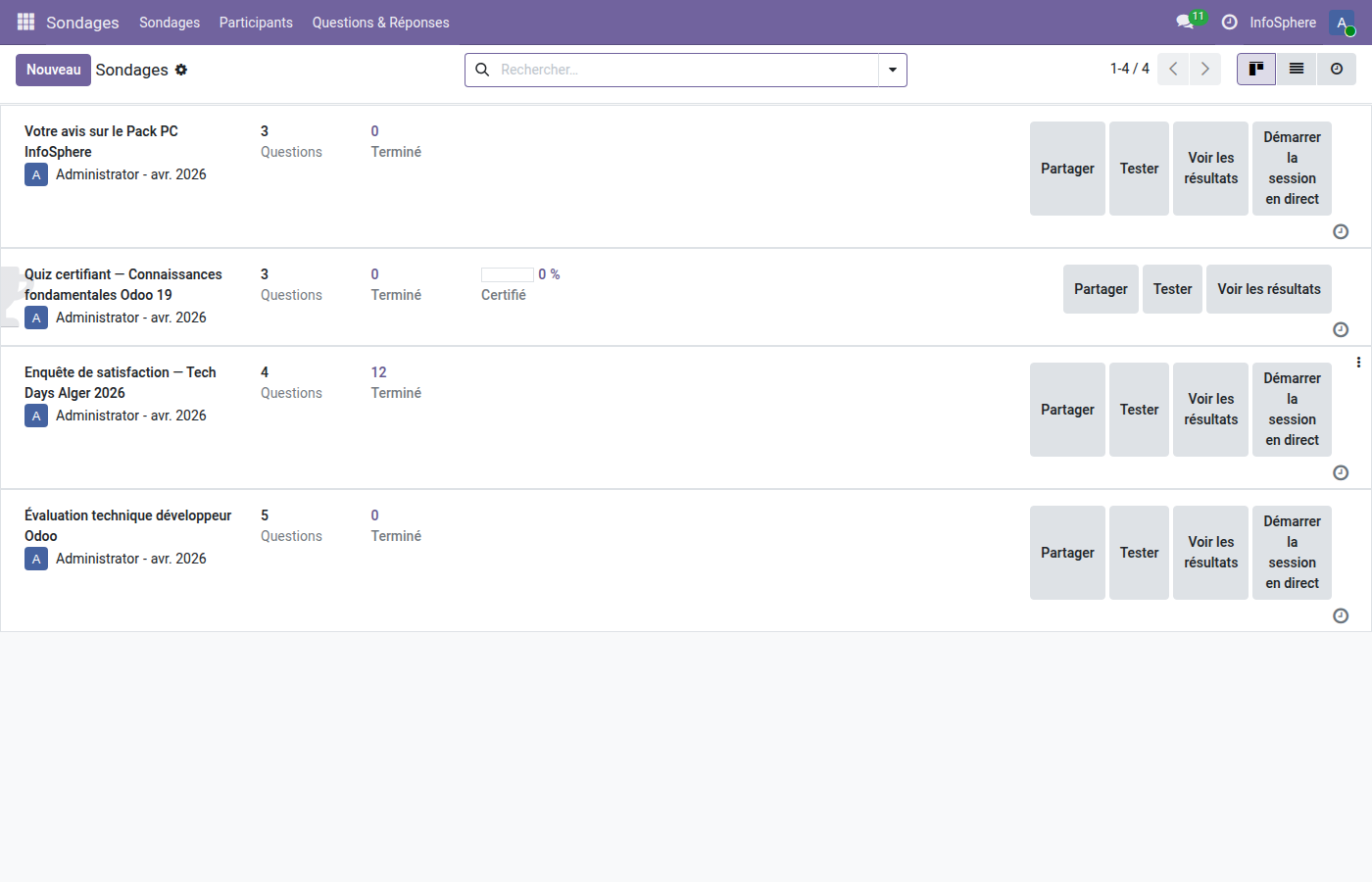Go to next page of surveys

tap(1204, 69)
